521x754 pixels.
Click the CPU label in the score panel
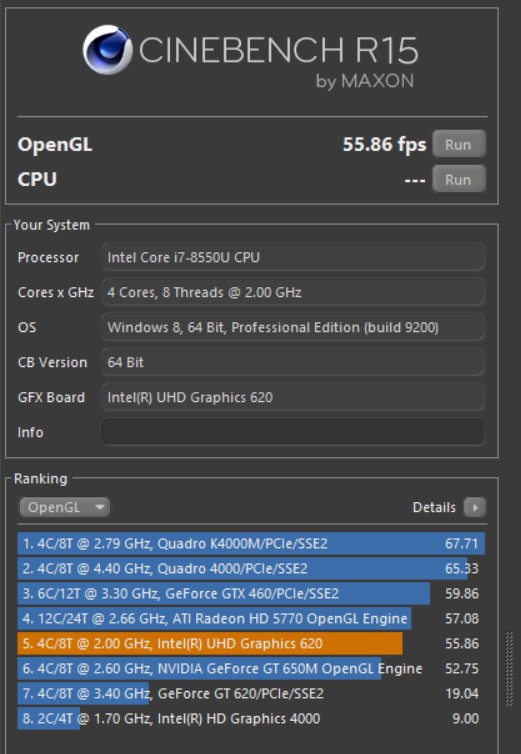tap(37, 179)
